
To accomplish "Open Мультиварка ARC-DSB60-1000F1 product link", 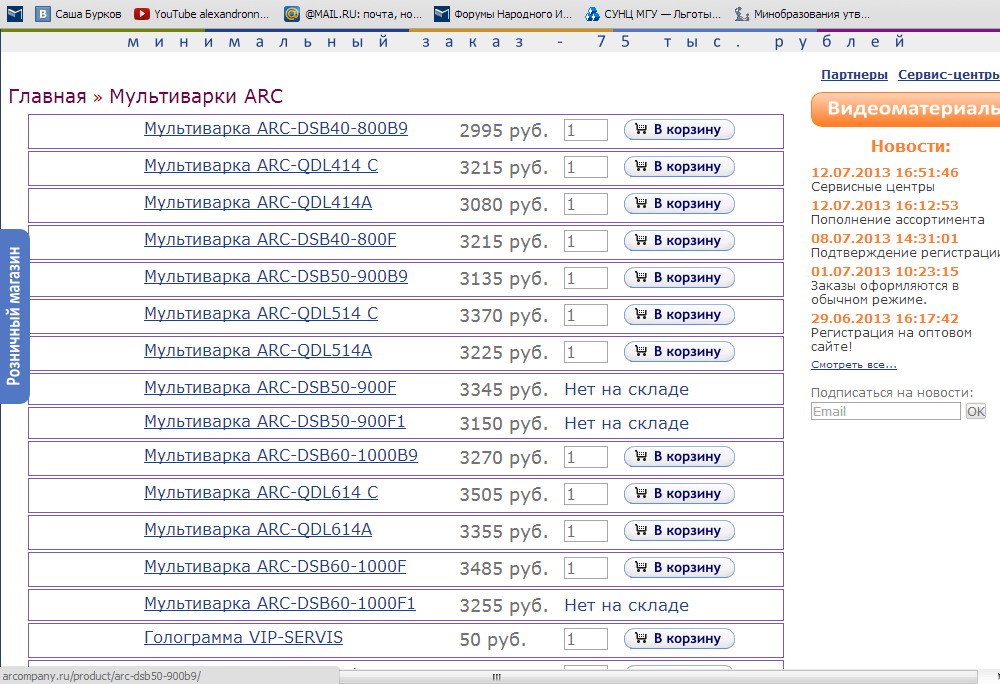I will 279,603.
